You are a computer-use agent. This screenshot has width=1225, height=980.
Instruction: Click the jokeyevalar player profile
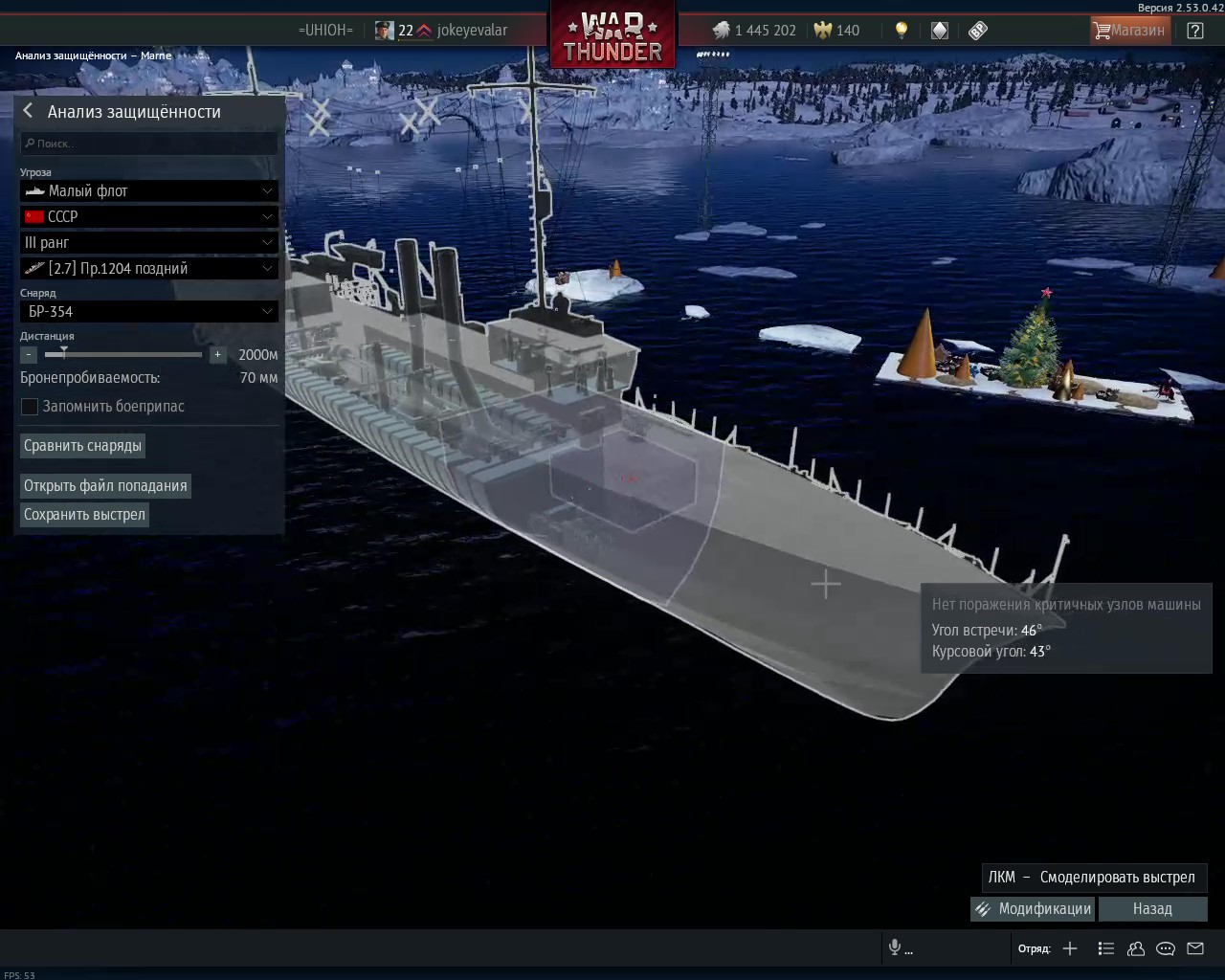[472, 31]
